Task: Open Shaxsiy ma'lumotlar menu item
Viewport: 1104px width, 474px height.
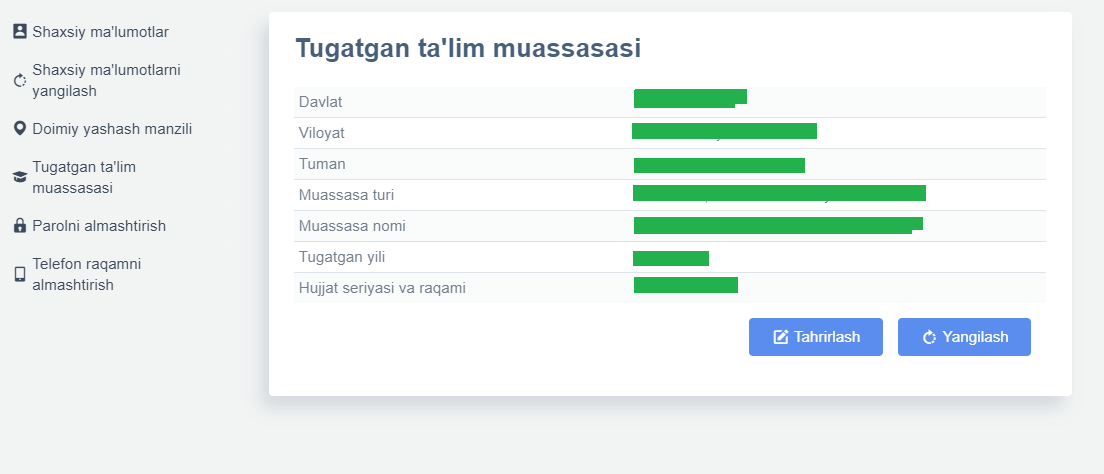Action: tap(100, 31)
